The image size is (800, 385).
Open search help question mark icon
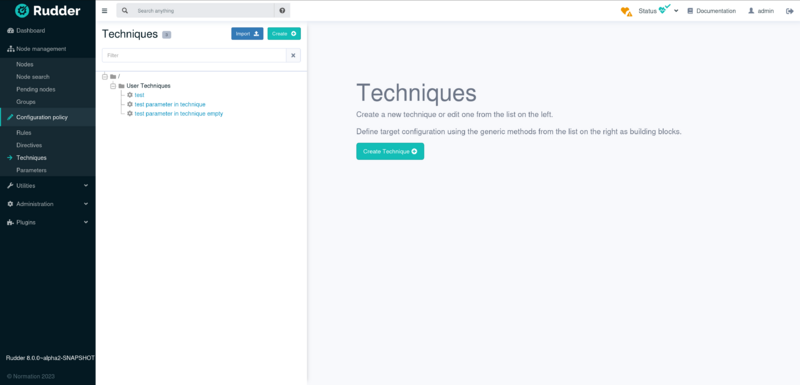click(x=282, y=11)
